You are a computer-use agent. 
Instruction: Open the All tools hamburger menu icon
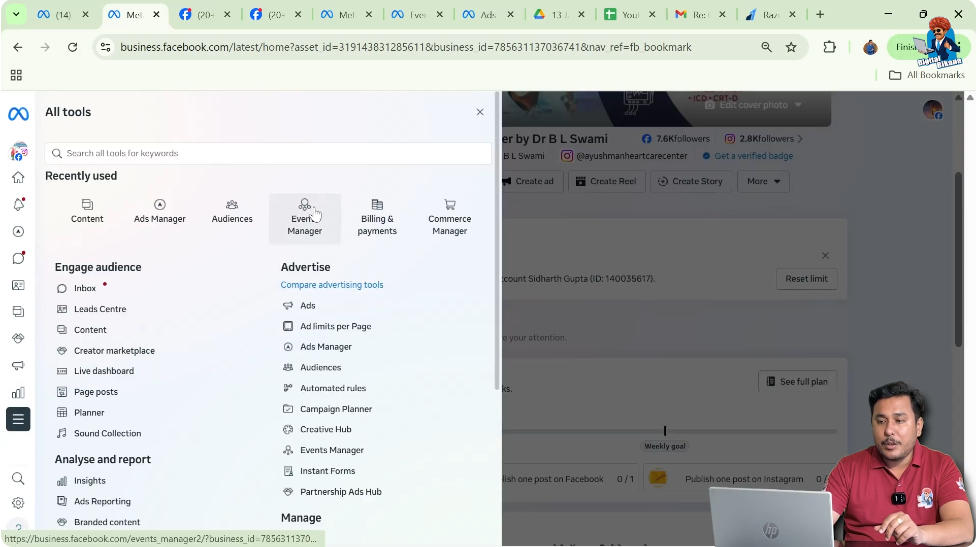tap(18, 419)
